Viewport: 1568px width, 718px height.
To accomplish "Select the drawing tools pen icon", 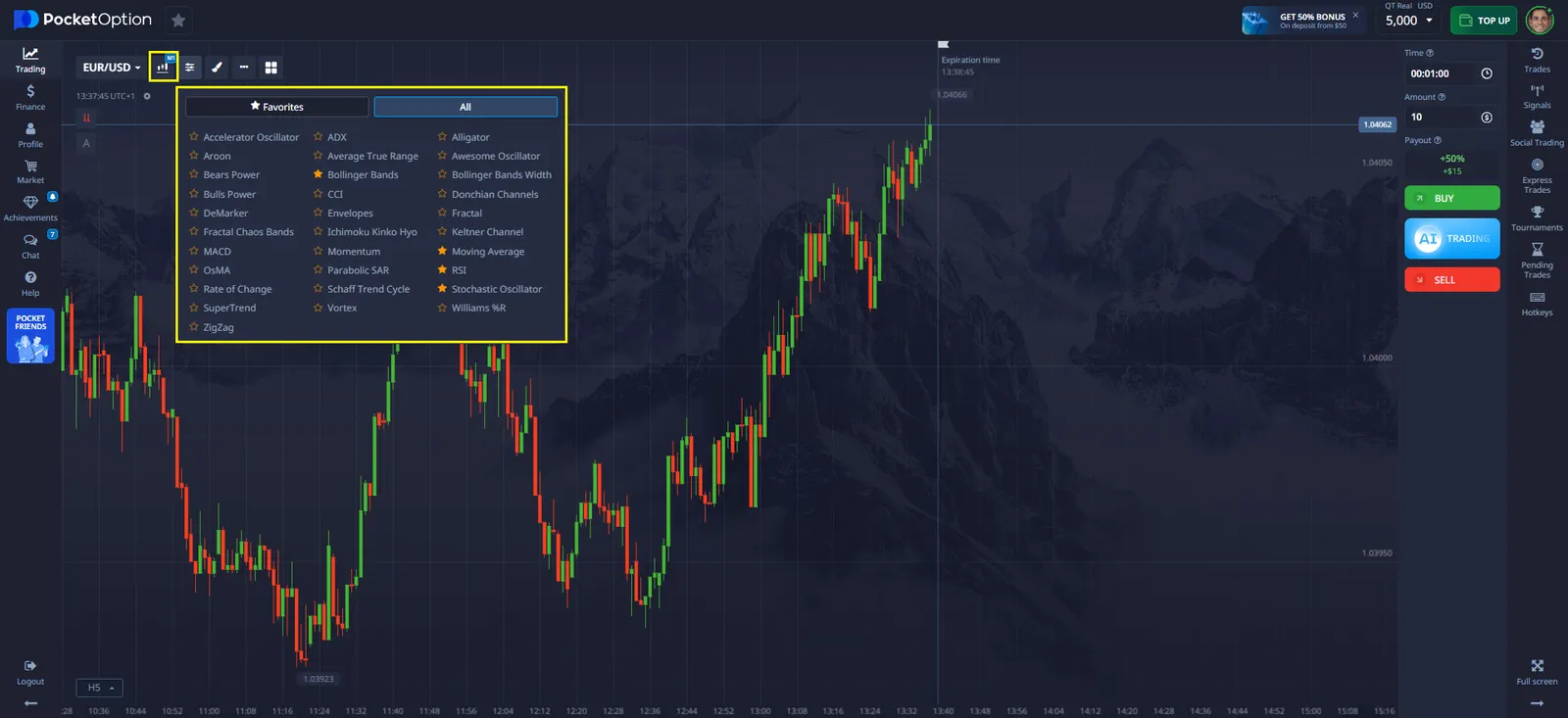I will pos(217,68).
